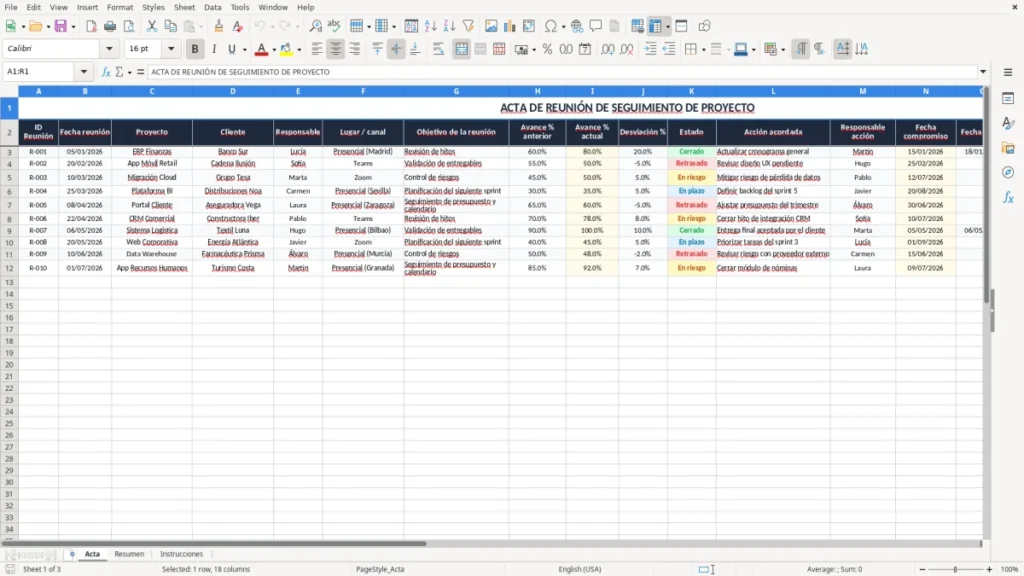Toggle Wrap Text
This screenshot has height=576, width=1024.
(x=438, y=49)
